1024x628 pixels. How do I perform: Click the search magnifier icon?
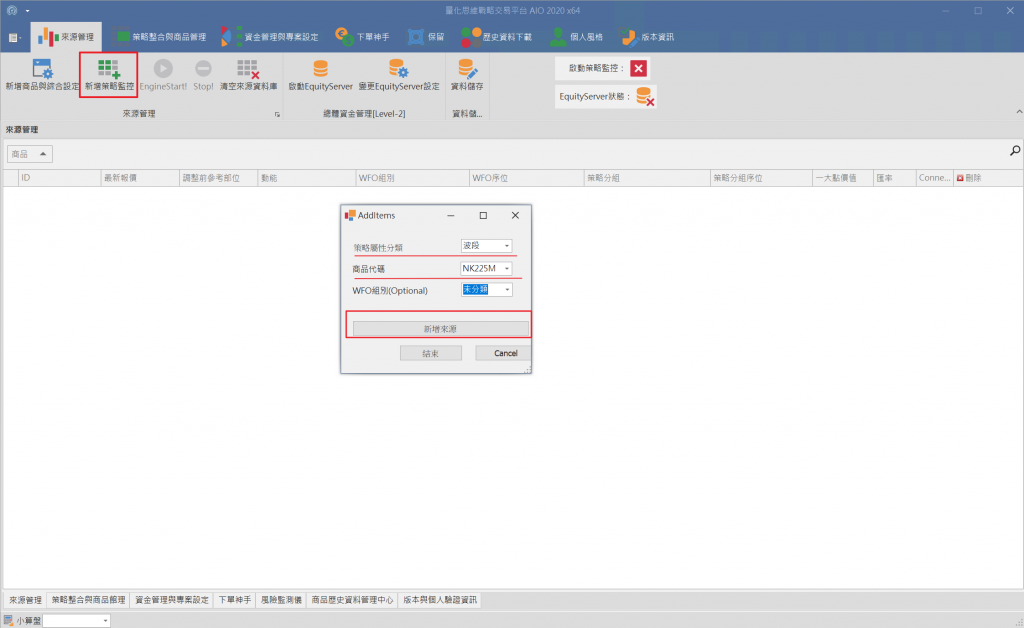[x=1015, y=151]
